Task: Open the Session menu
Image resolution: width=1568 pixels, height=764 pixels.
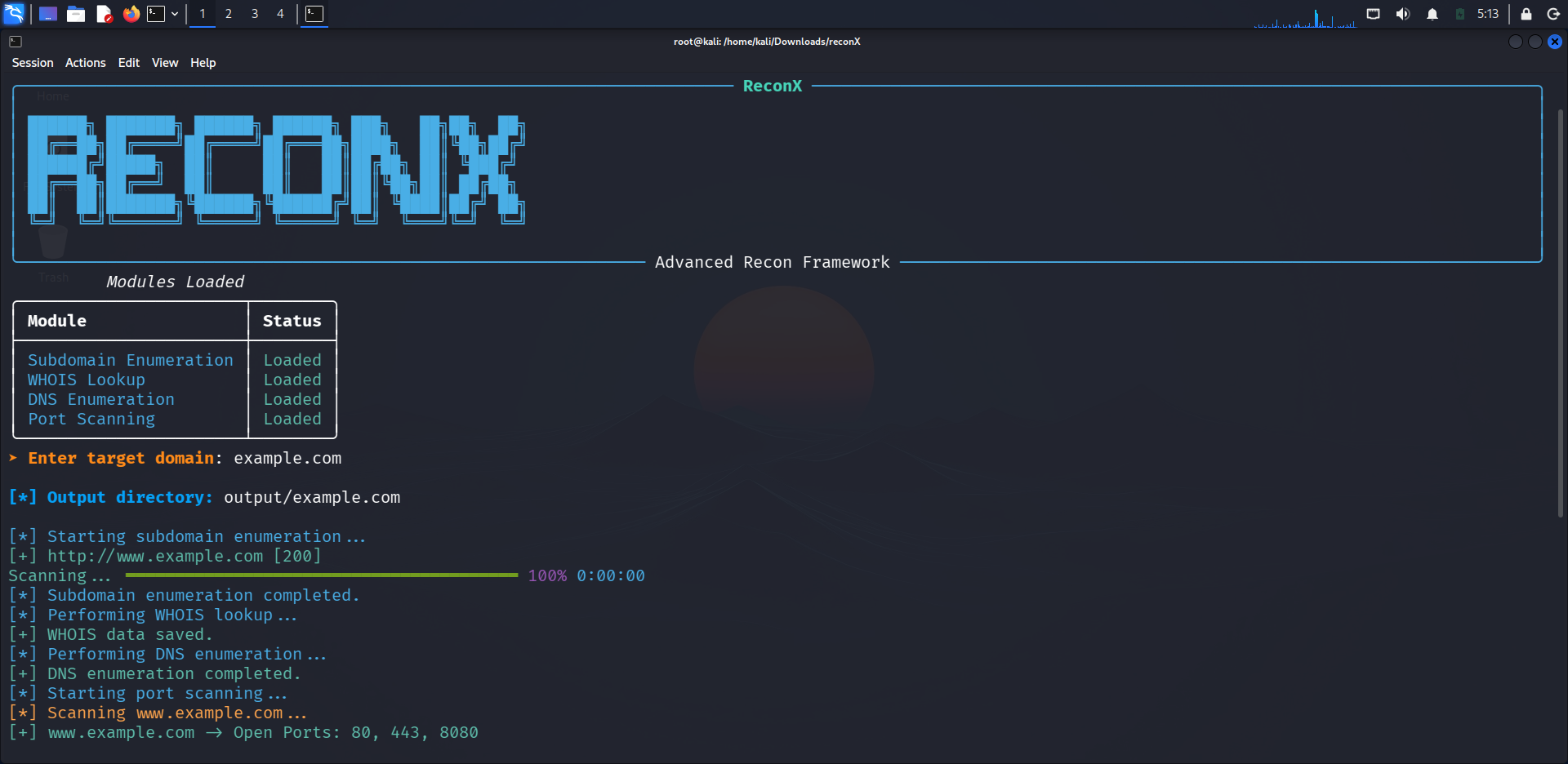Action: 33,63
